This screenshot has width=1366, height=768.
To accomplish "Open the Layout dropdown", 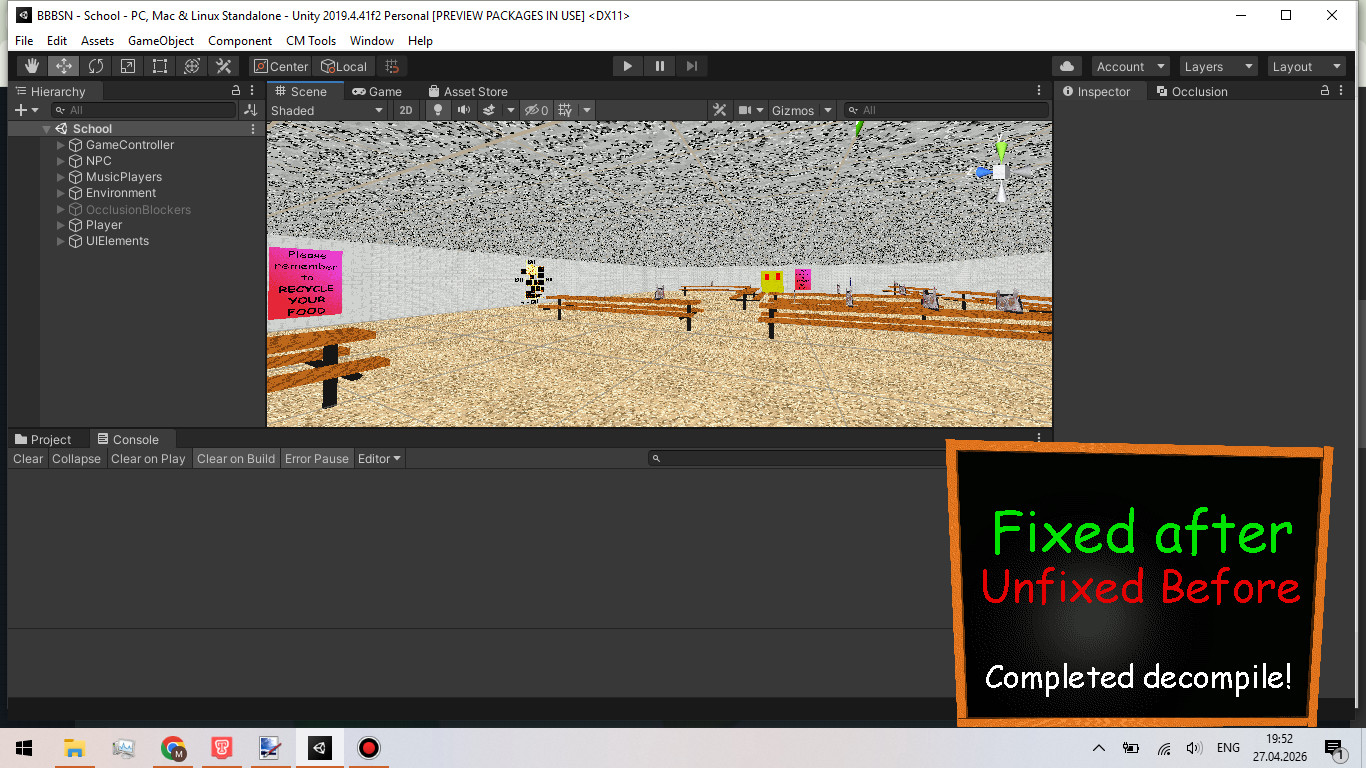I will coord(1307,66).
